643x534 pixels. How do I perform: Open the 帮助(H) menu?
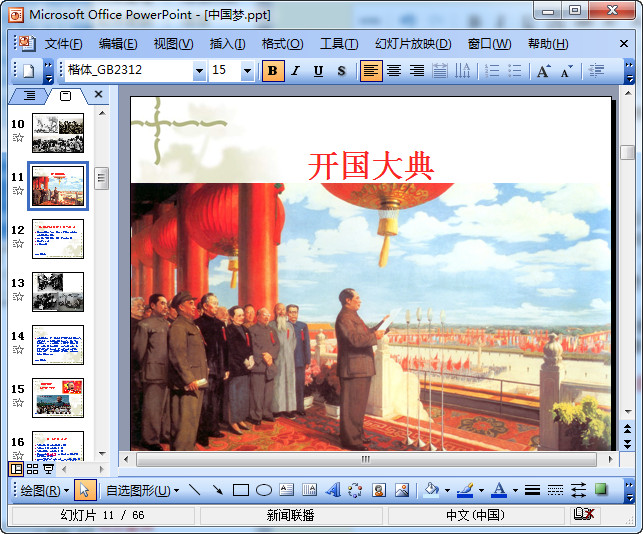click(x=548, y=43)
